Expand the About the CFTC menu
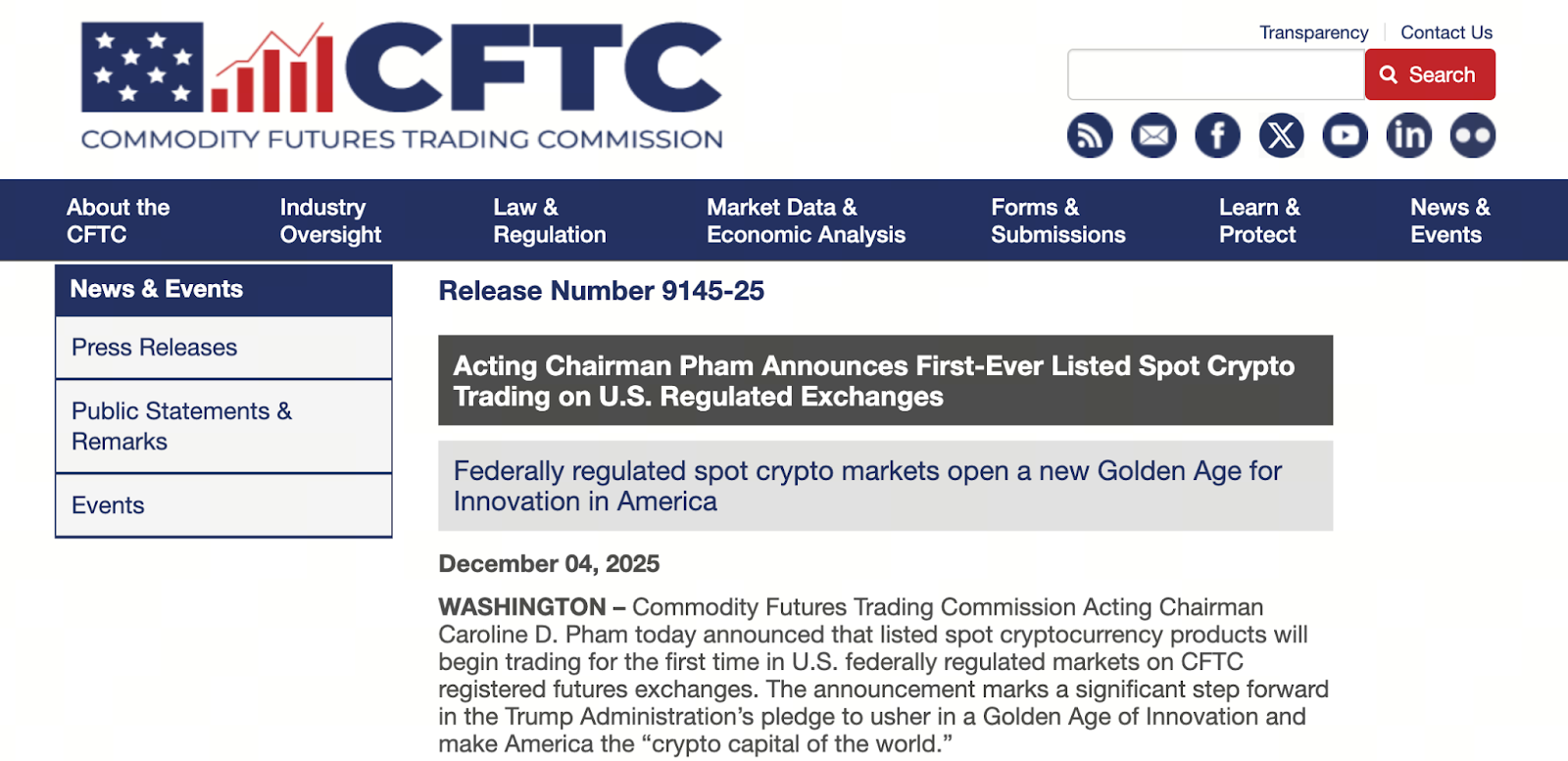 click(x=118, y=220)
